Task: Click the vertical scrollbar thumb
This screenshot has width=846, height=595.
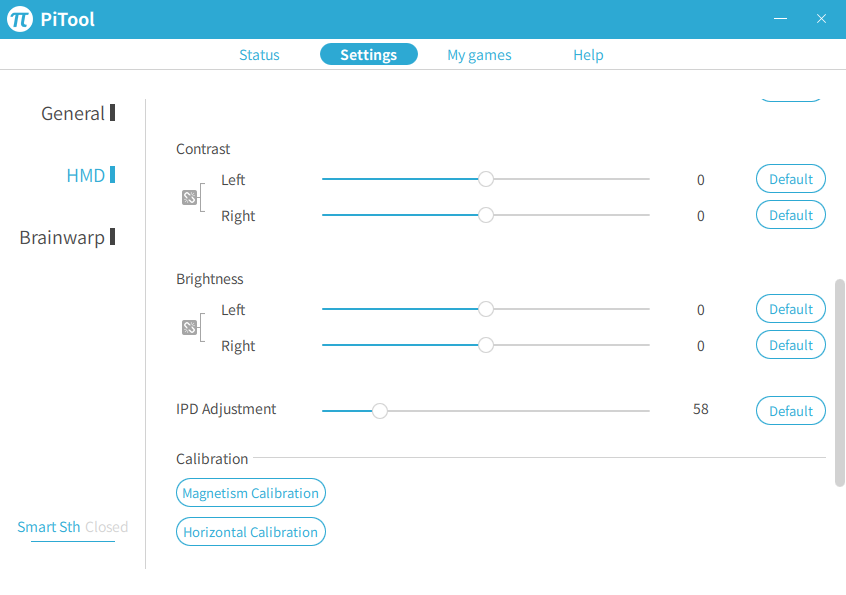Action: click(x=839, y=383)
